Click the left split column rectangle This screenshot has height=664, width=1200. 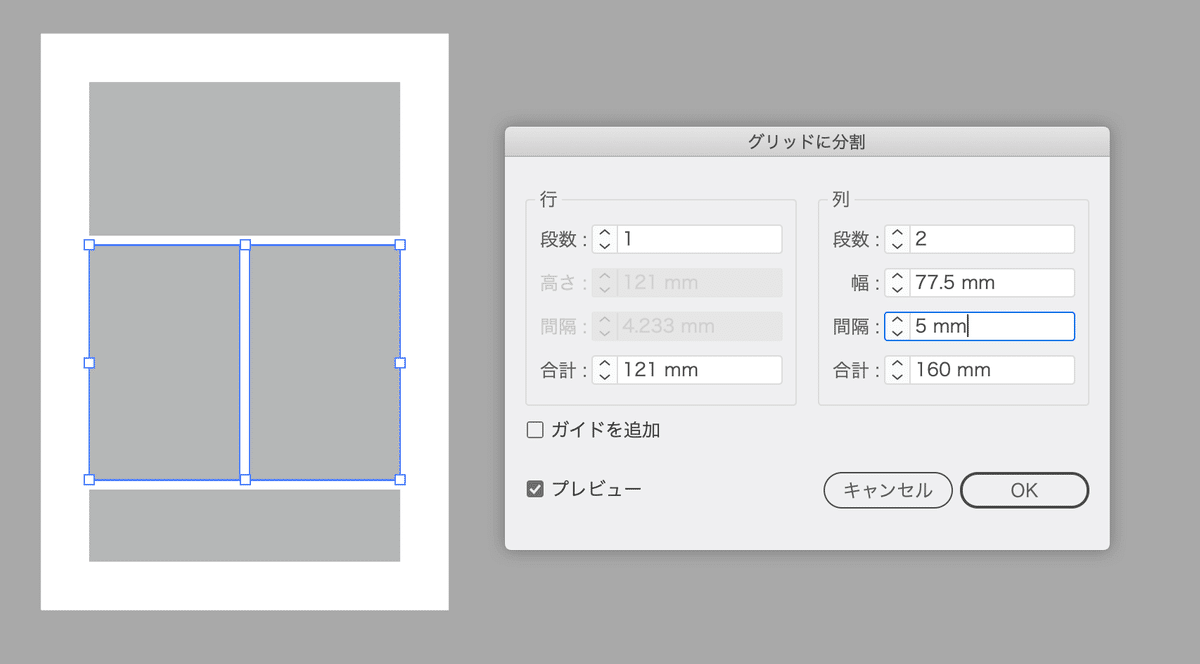tap(164, 362)
